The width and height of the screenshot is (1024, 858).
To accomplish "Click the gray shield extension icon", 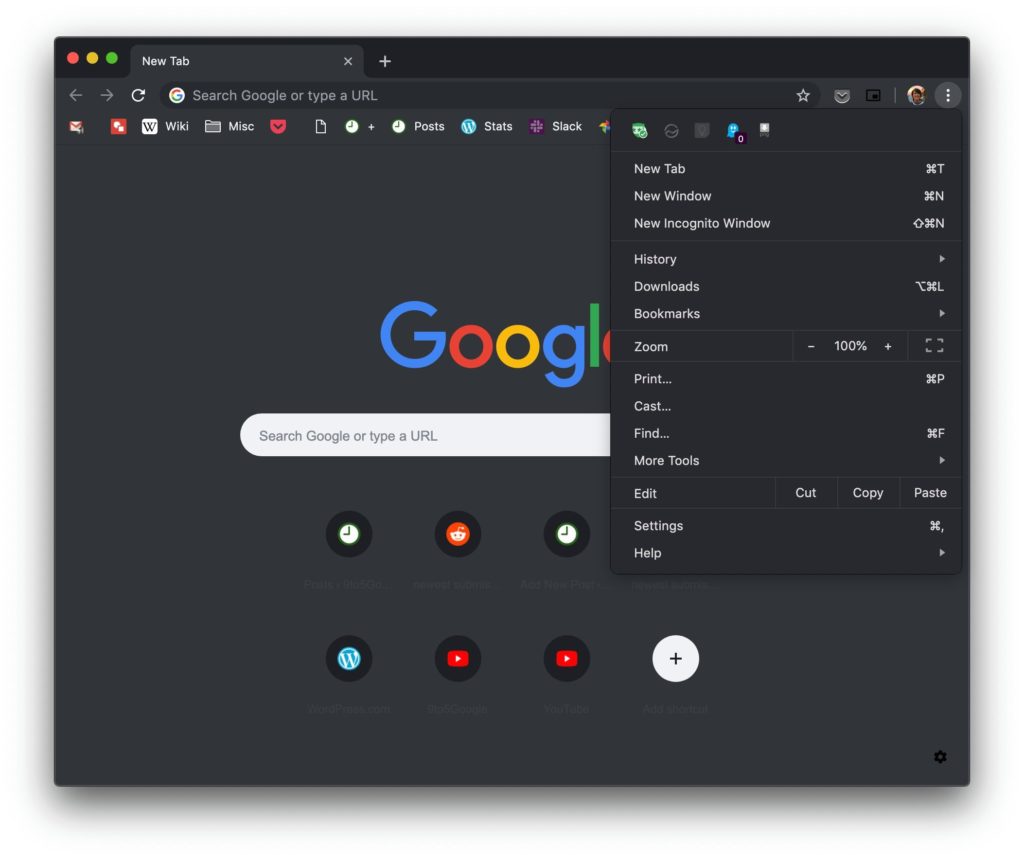I will pyautogui.click(x=702, y=130).
